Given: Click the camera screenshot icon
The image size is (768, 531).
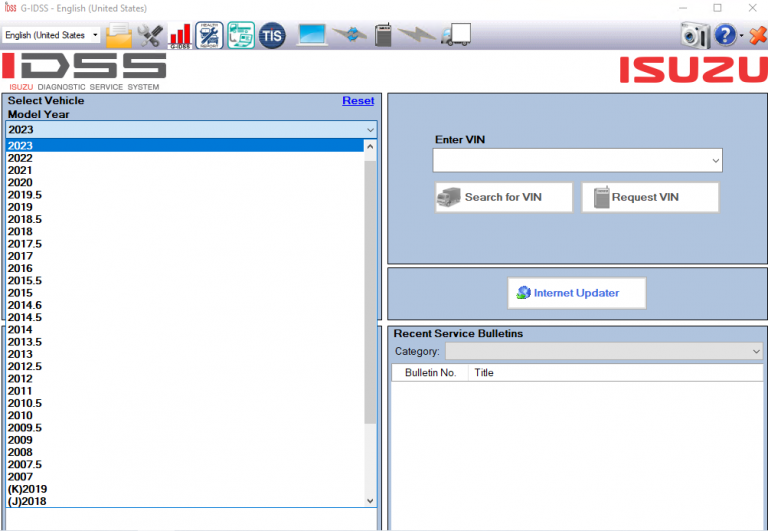Looking at the screenshot, I should click(x=695, y=35).
